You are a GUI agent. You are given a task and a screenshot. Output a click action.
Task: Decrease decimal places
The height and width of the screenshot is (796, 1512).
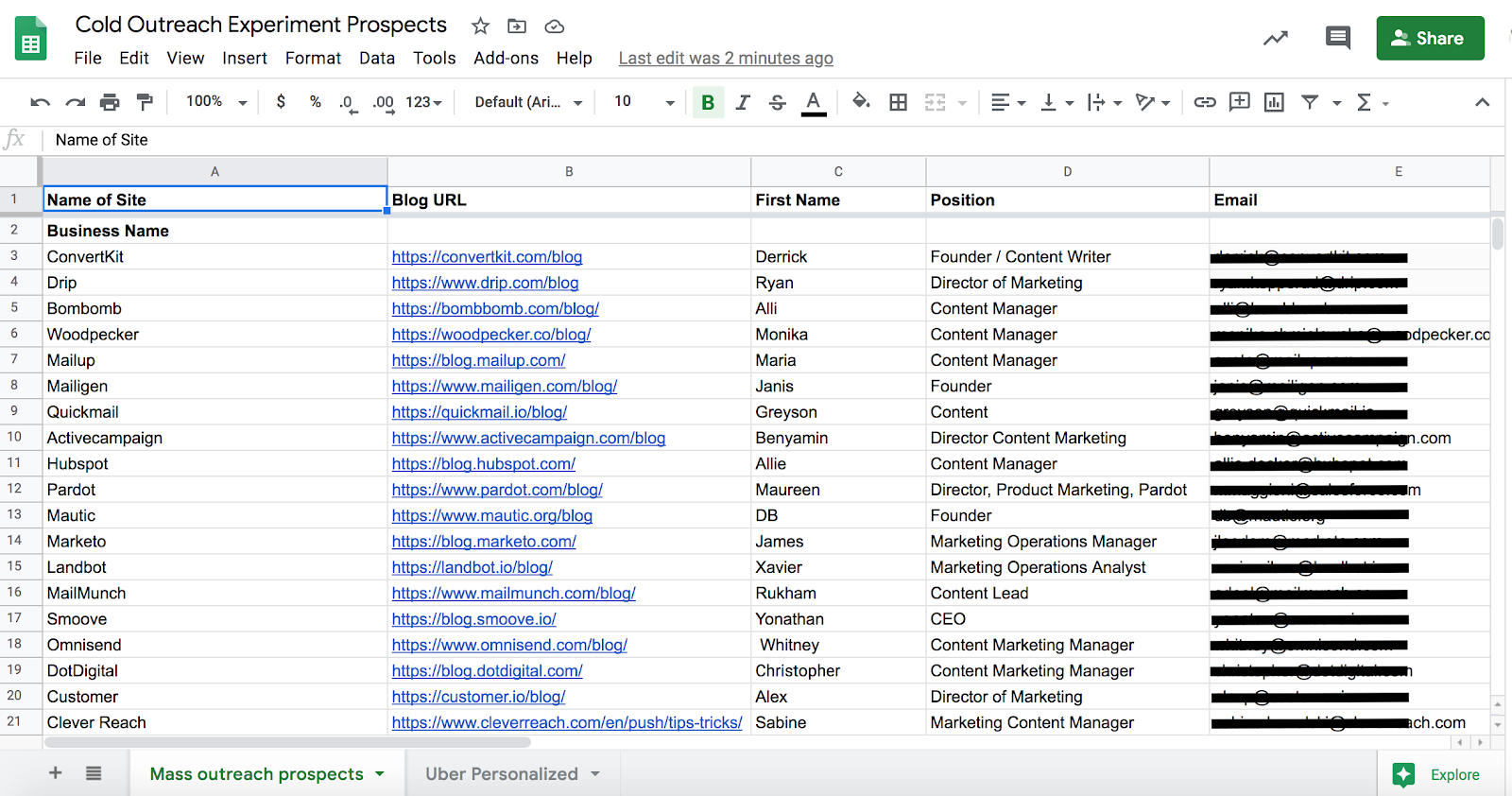coord(348,102)
